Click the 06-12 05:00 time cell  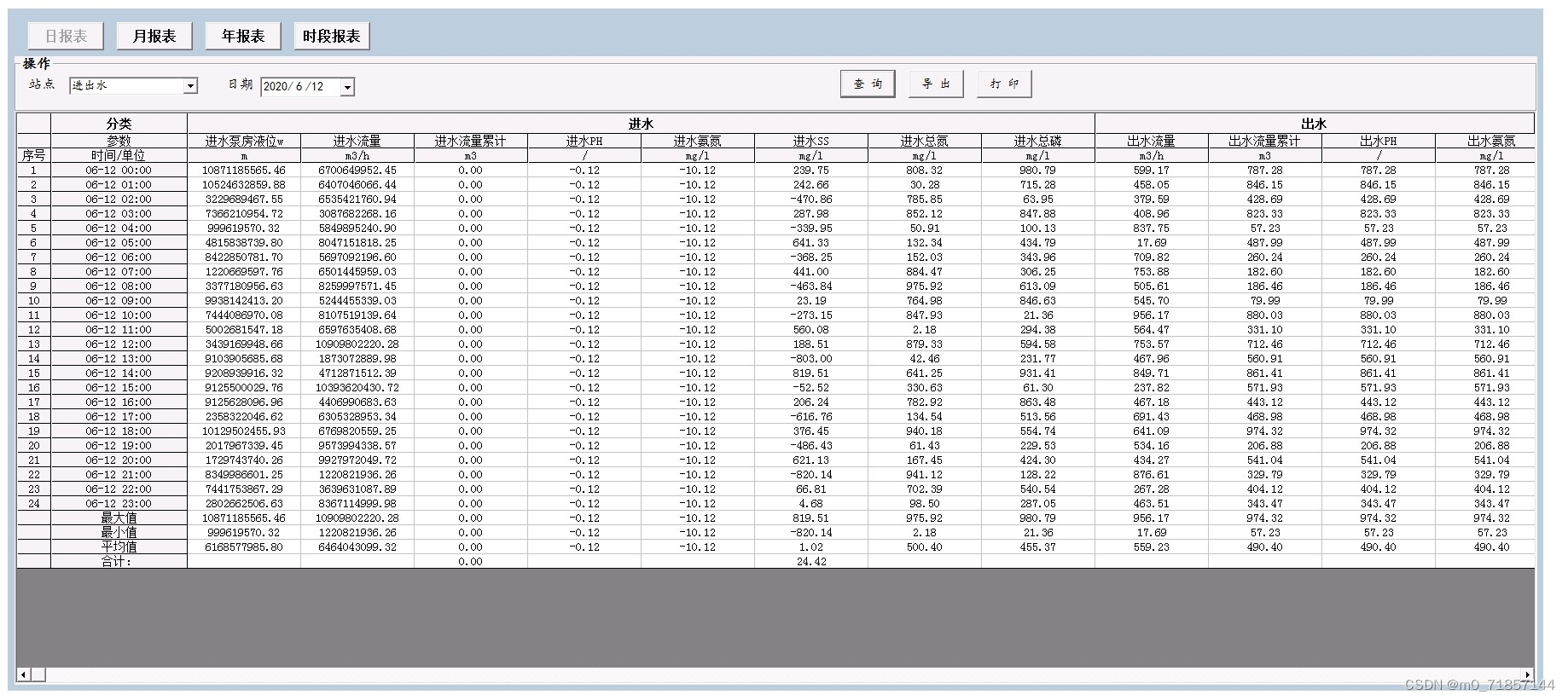click(x=119, y=242)
